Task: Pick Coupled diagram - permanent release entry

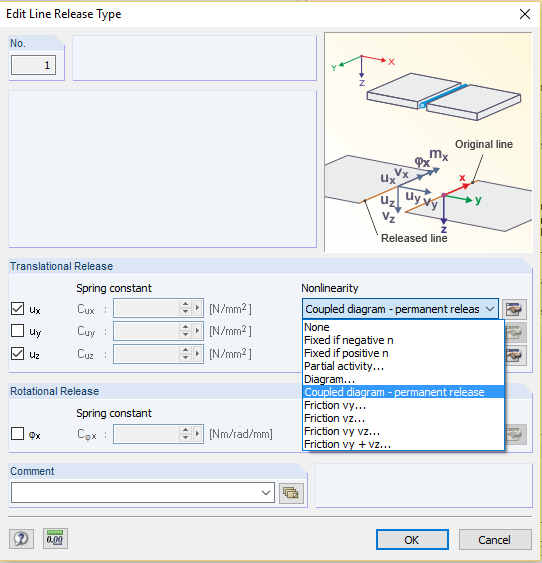Action: click(403, 392)
